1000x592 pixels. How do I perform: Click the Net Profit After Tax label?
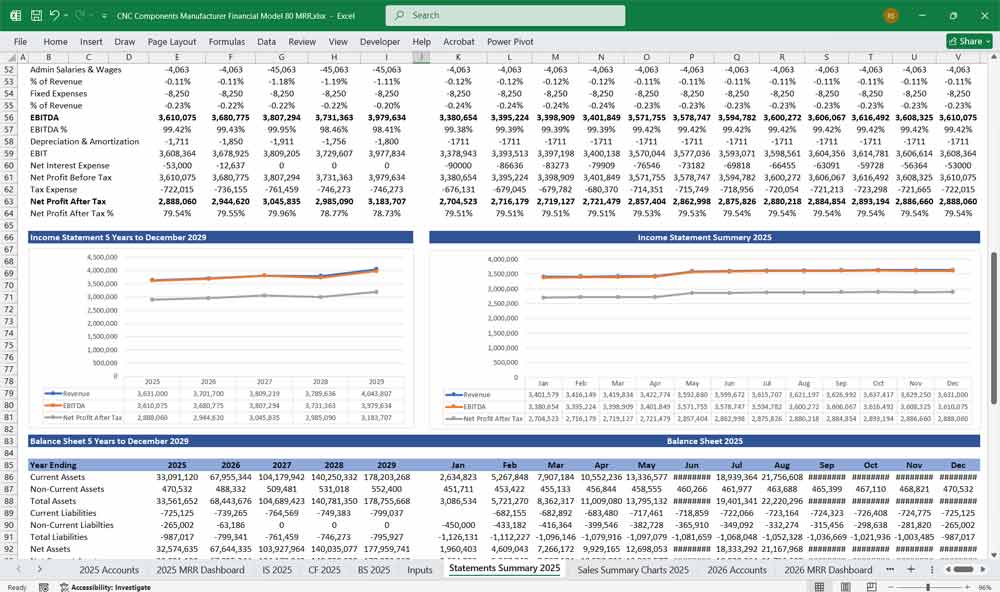tap(68, 202)
